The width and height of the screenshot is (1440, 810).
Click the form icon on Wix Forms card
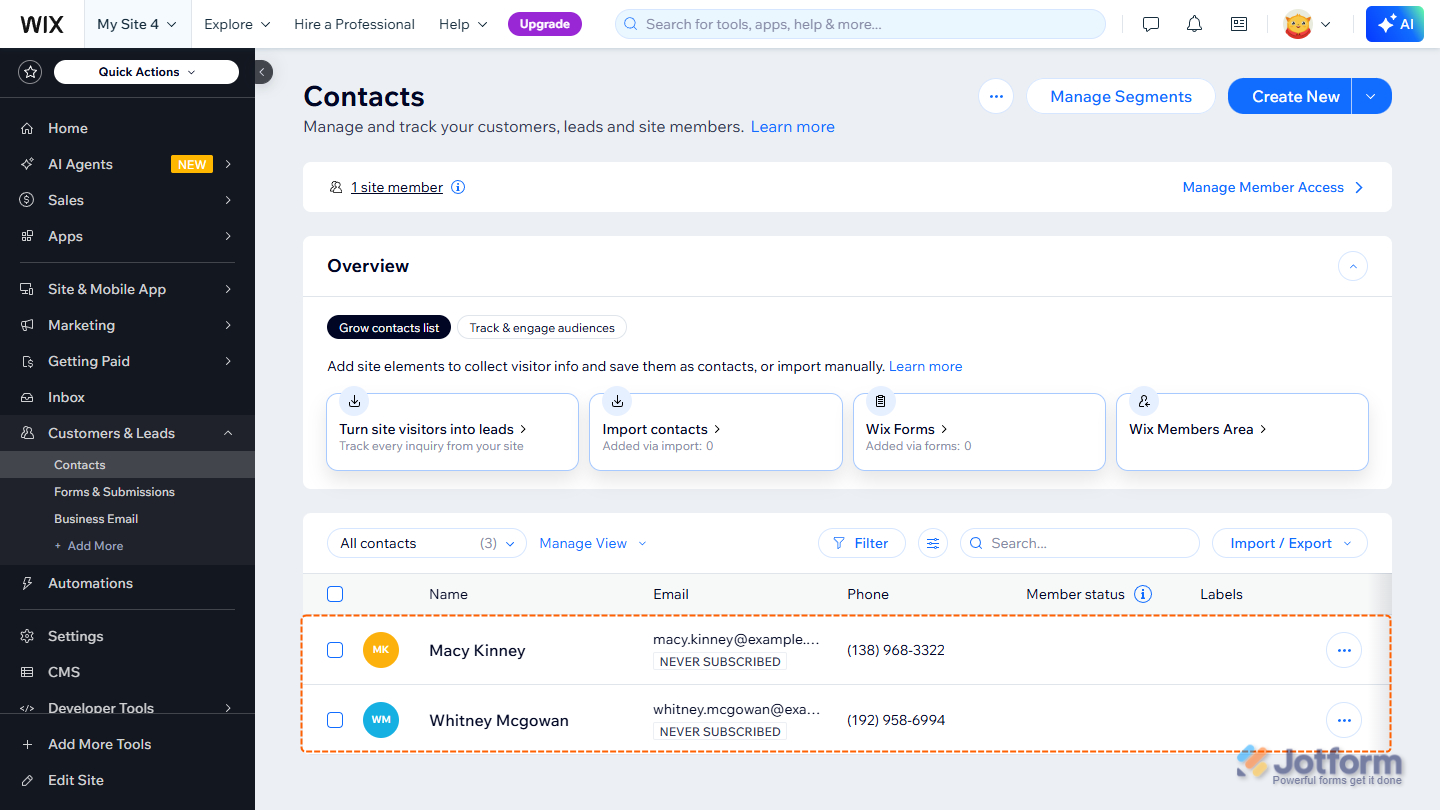point(880,401)
